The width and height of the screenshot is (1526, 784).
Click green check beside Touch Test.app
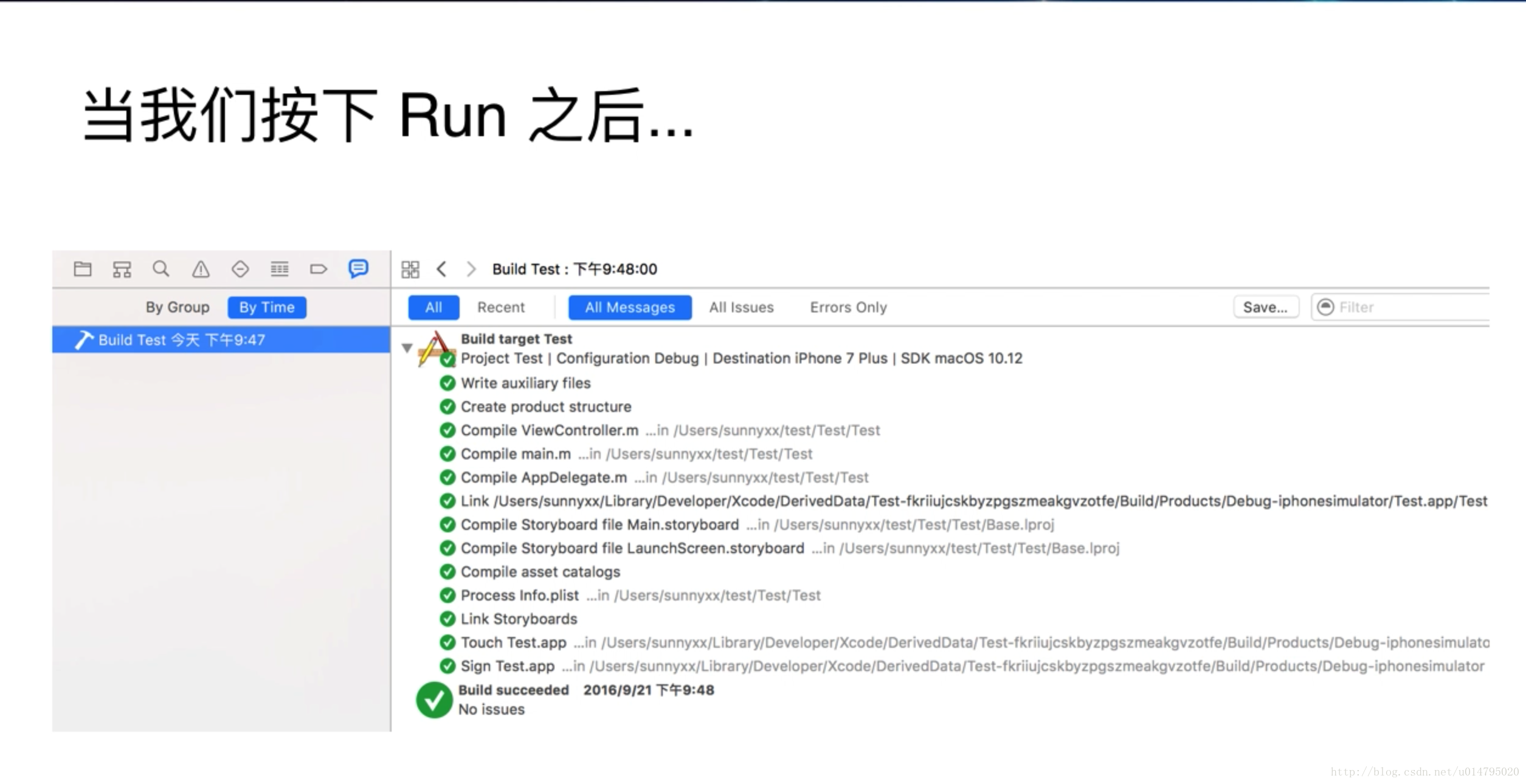[447, 642]
